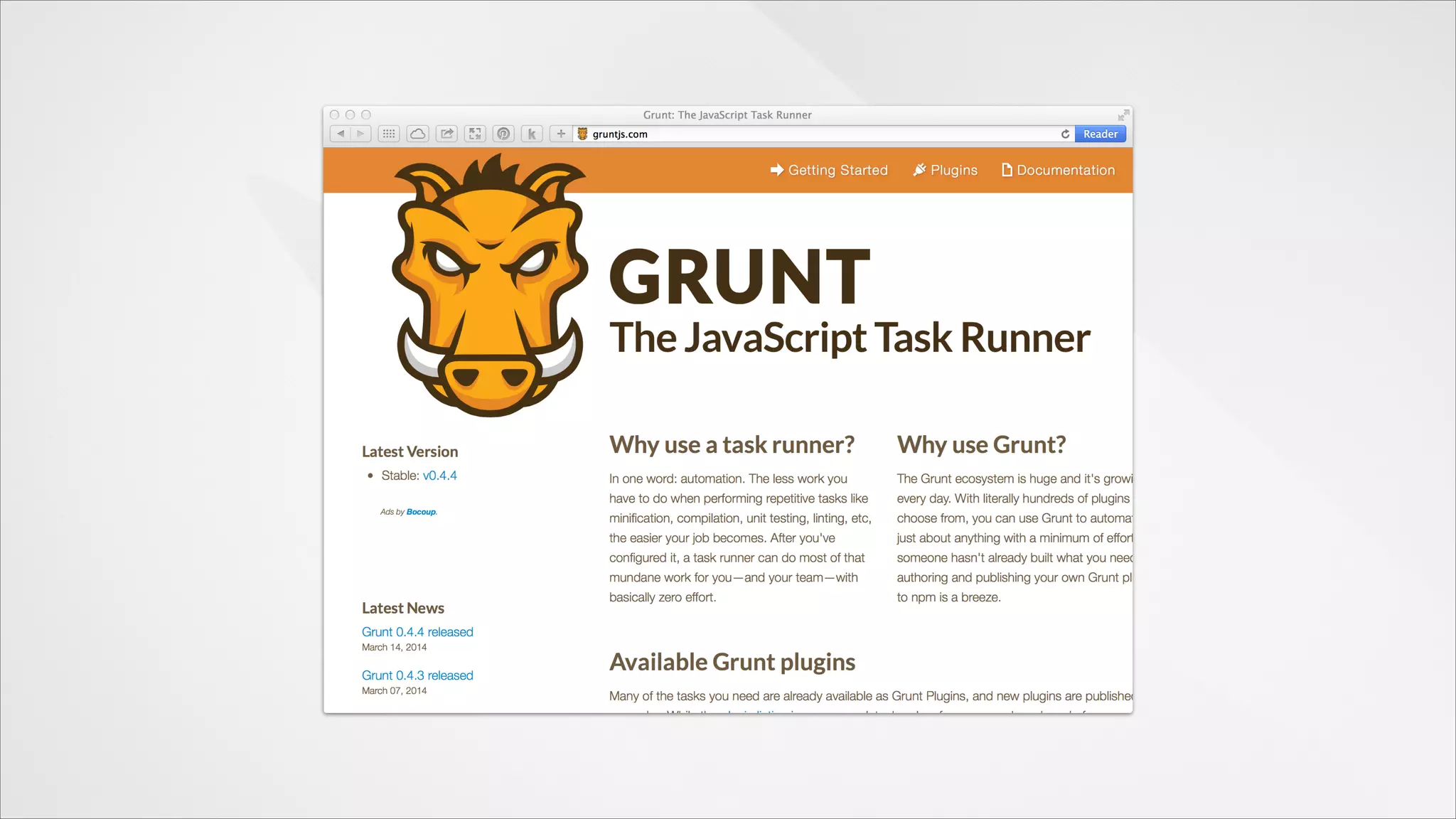This screenshot has width=1456, height=819.
Task: Click the browser Forward arrow button
Action: tap(361, 134)
